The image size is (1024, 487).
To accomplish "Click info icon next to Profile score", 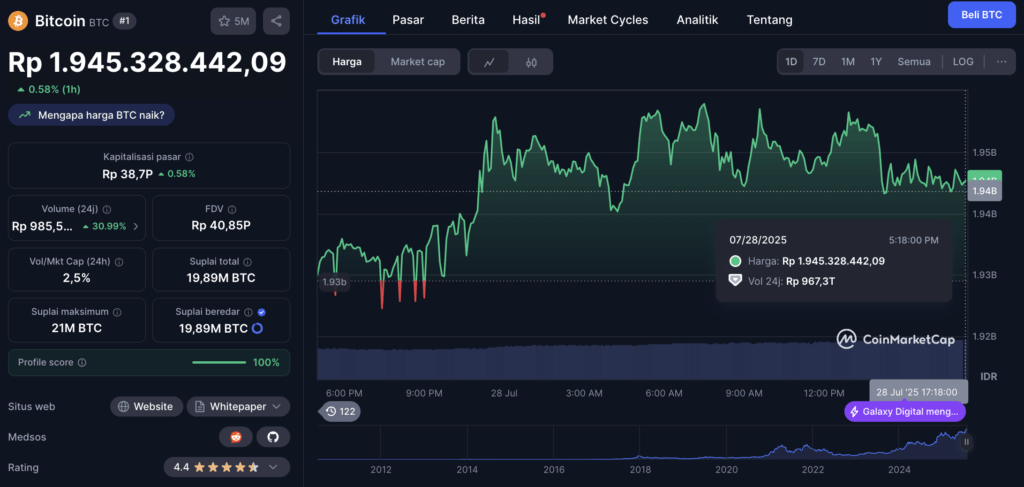I will pyautogui.click(x=82, y=362).
